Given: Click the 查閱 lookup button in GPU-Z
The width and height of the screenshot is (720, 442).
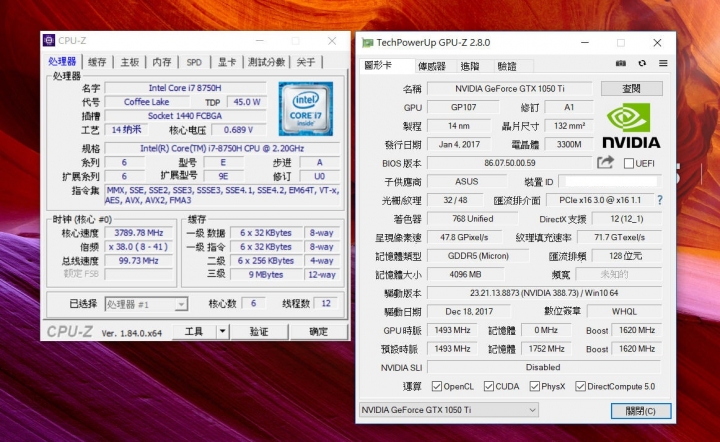Looking at the screenshot, I should pos(631,89).
